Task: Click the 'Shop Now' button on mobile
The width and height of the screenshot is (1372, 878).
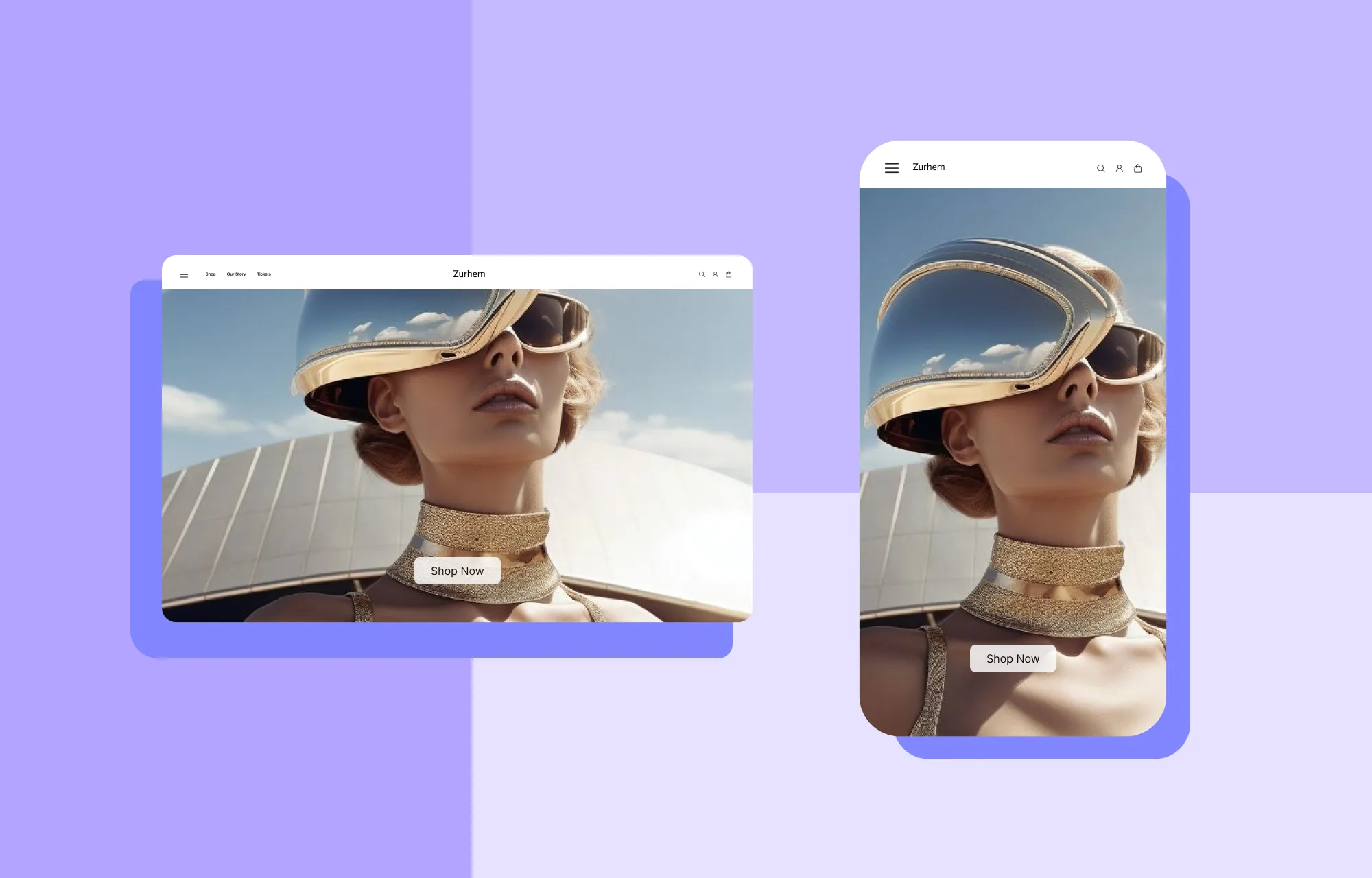Action: (1012, 658)
